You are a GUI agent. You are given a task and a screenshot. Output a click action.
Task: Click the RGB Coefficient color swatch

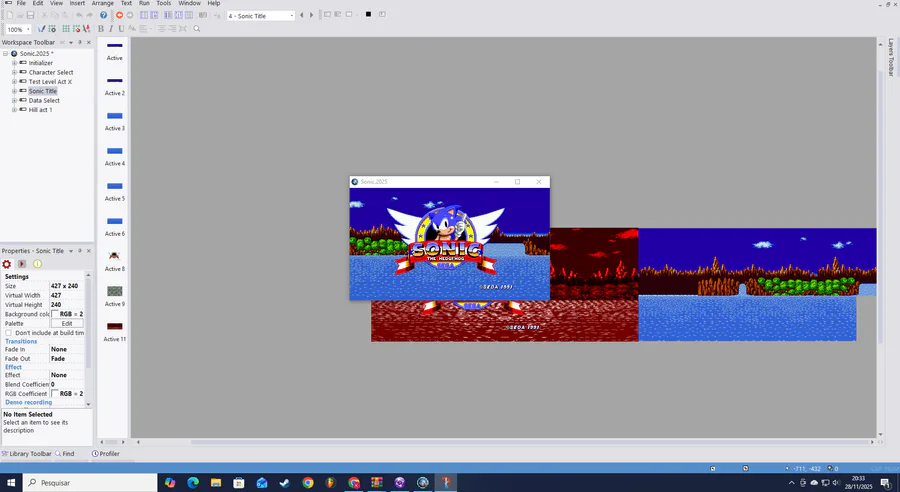55,394
